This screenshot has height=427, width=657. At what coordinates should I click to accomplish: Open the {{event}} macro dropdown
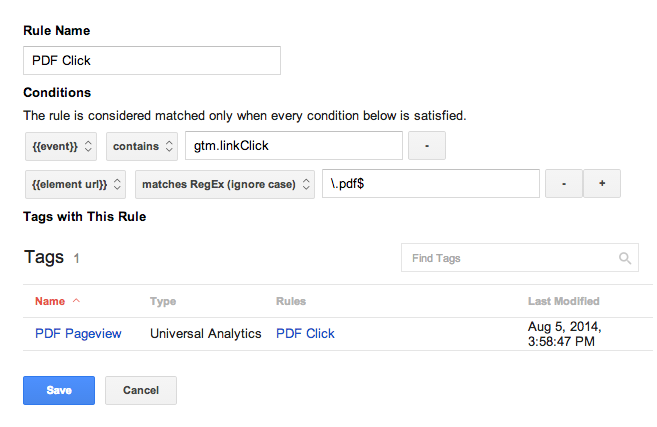click(61, 146)
